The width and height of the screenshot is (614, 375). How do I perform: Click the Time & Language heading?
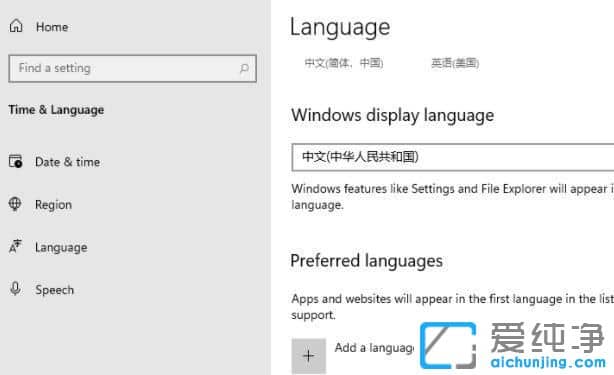56,110
